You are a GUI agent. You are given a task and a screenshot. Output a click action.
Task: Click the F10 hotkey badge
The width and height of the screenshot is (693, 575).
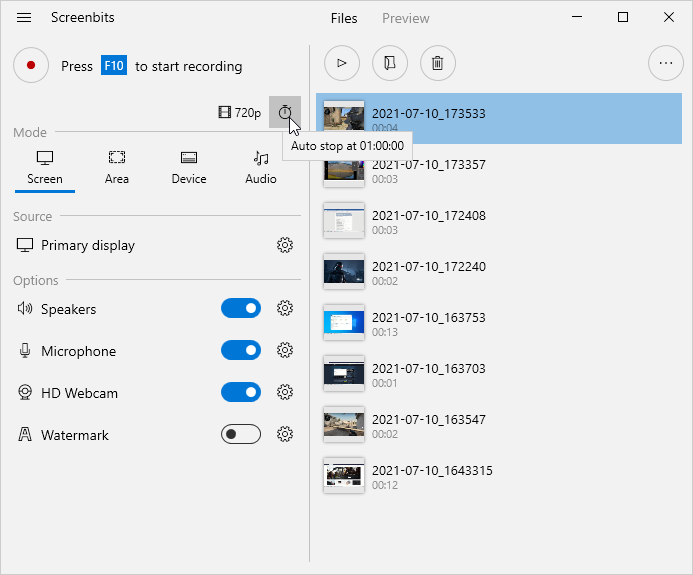(x=114, y=65)
